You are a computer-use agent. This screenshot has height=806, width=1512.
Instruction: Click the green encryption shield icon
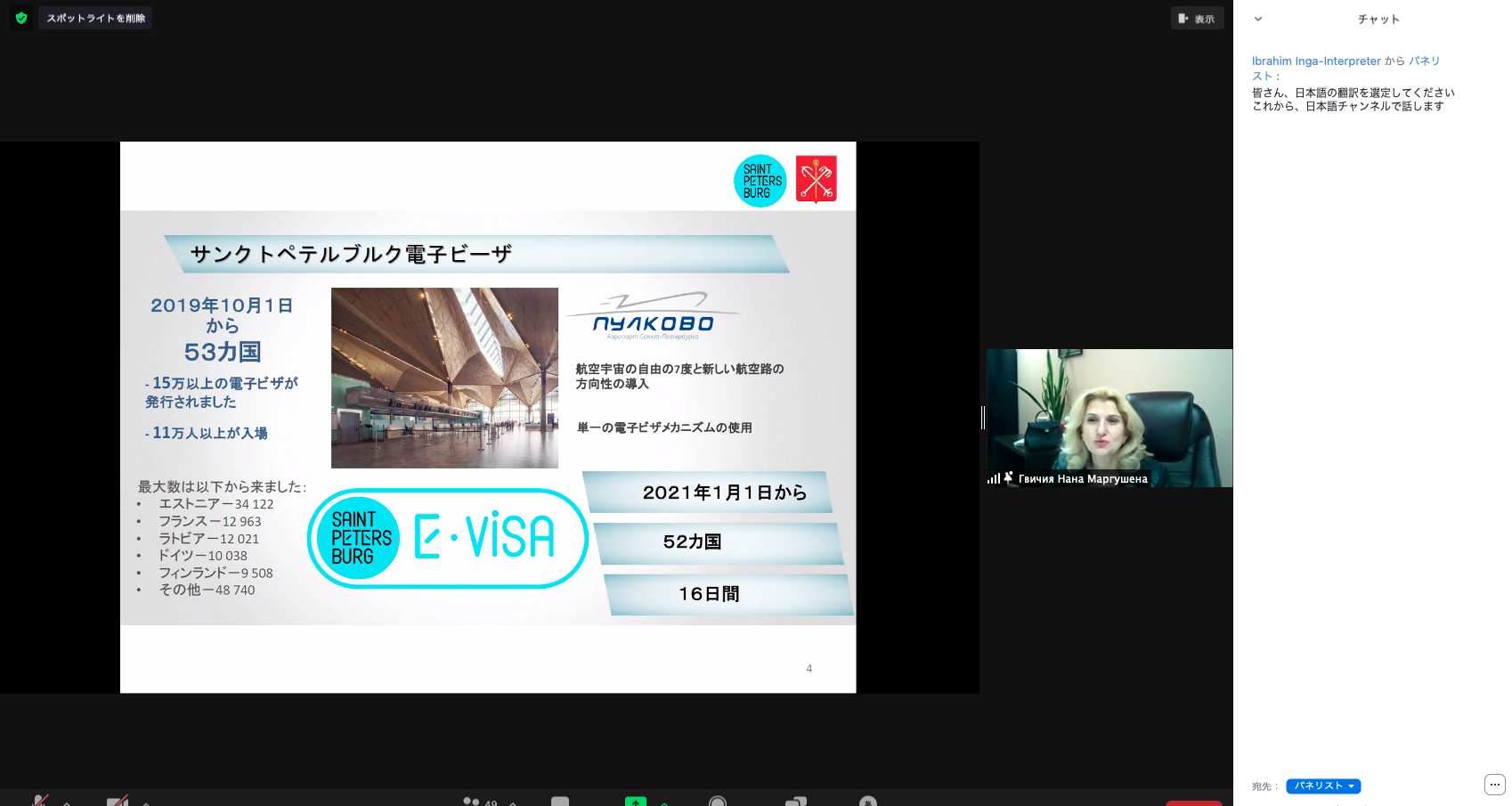click(21, 18)
